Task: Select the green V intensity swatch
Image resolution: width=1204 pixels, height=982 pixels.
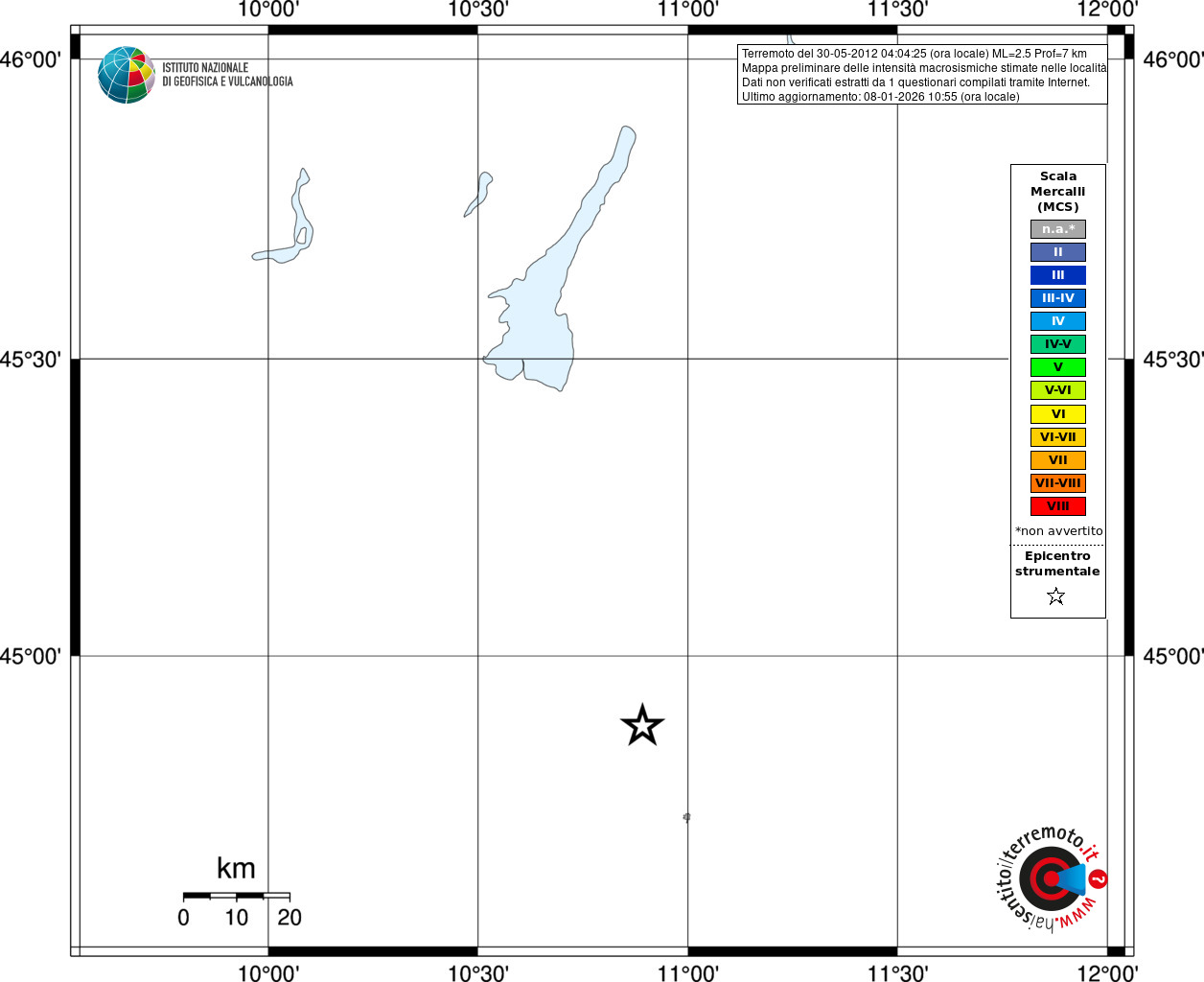Action: click(x=1058, y=367)
